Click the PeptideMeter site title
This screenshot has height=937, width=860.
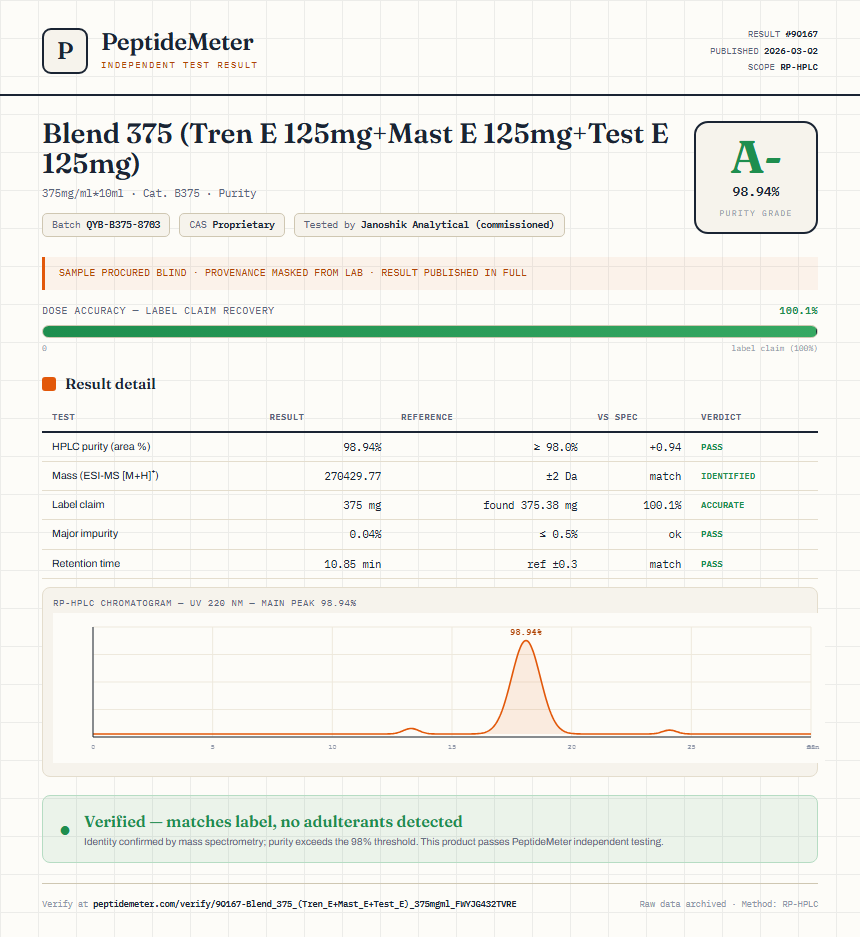[177, 42]
